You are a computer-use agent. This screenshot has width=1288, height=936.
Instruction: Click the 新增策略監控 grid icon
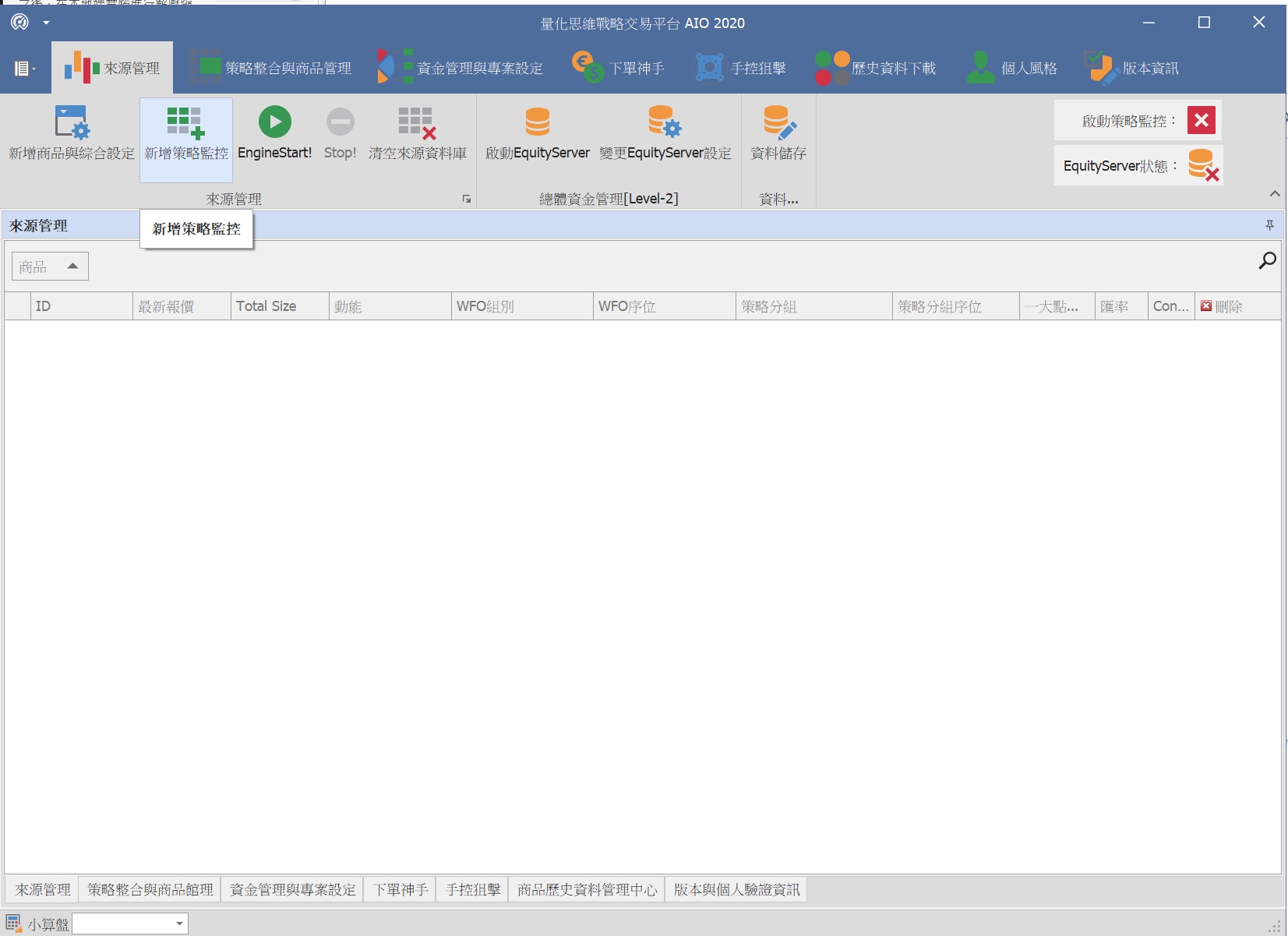coord(185,122)
